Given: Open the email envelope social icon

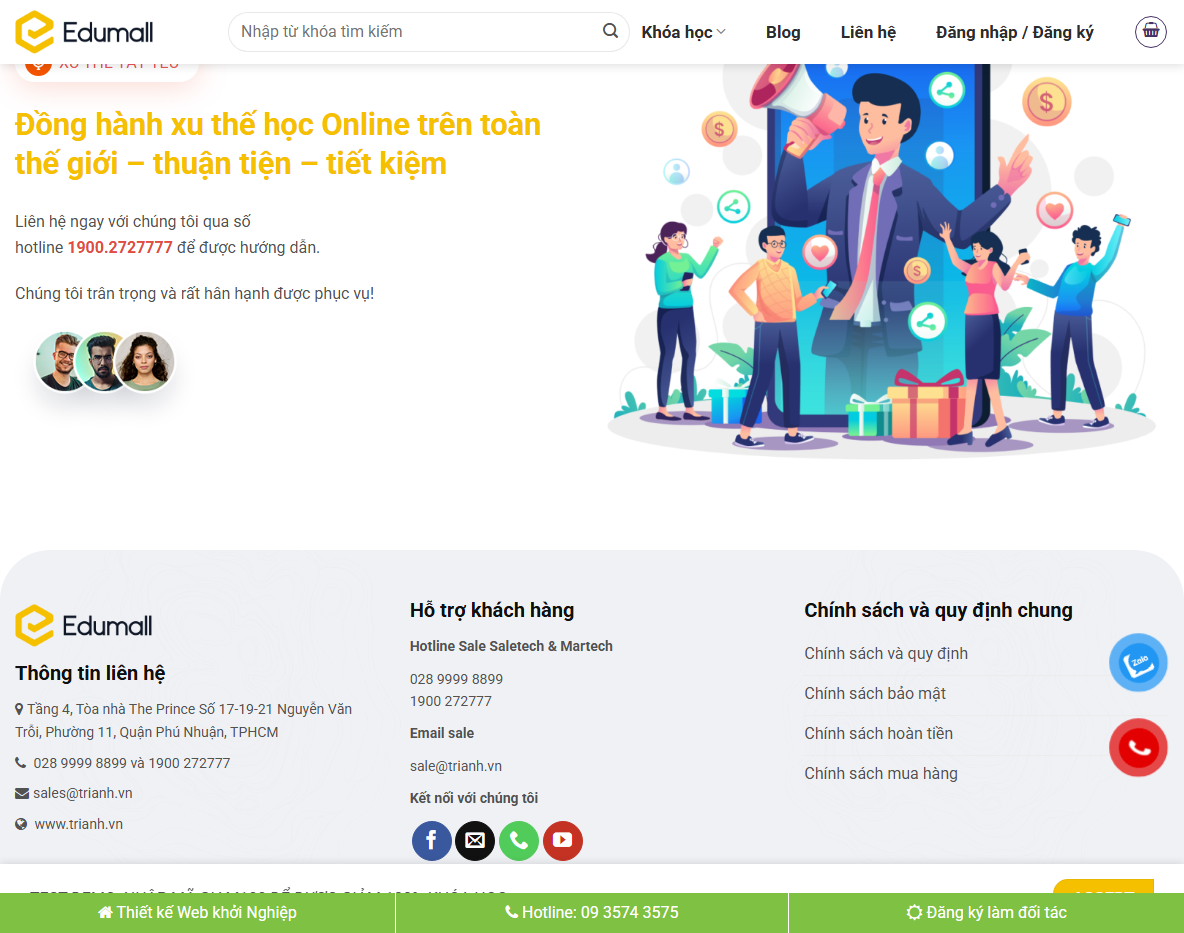Looking at the screenshot, I should [475, 841].
